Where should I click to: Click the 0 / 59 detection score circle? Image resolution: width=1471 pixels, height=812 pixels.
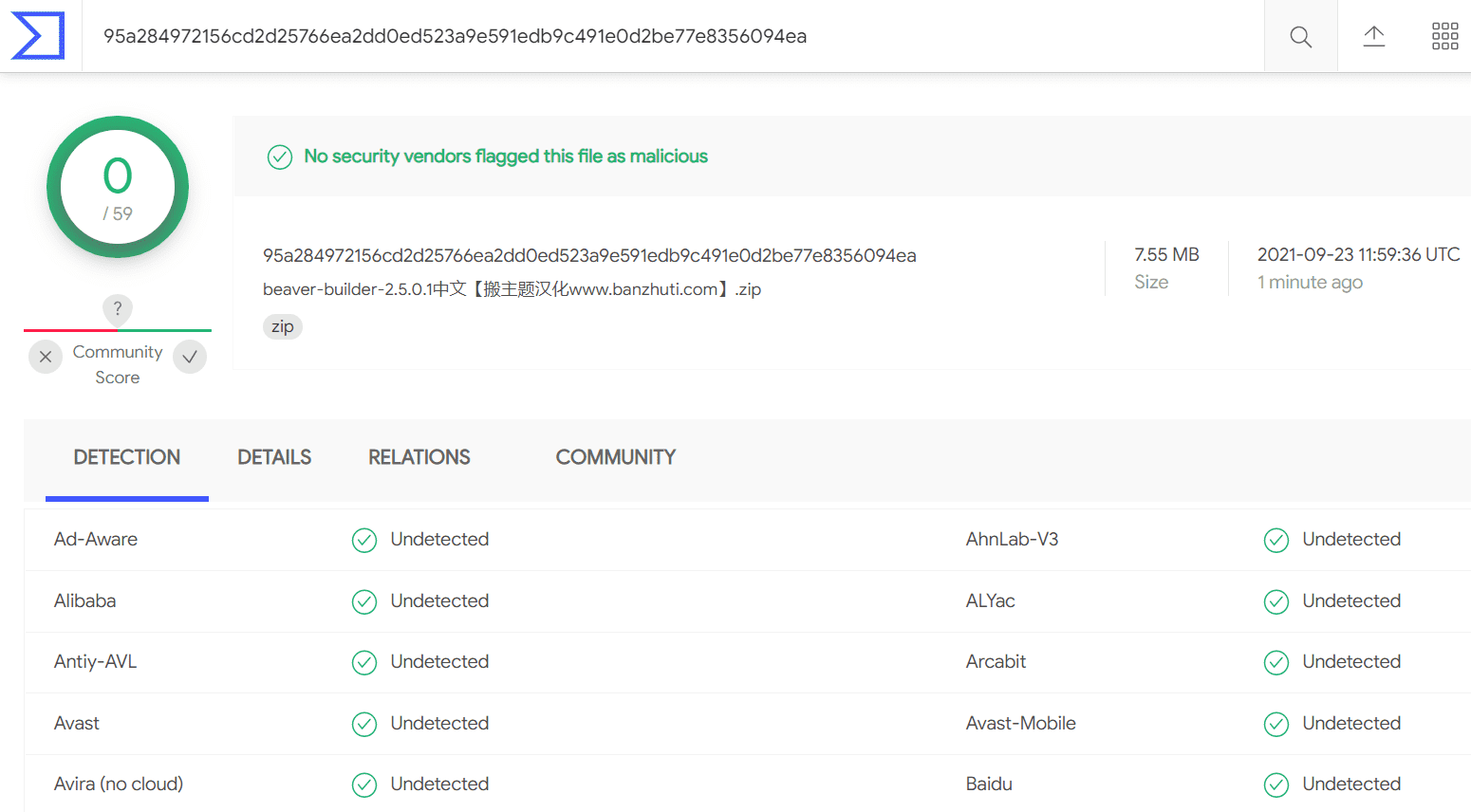118,187
